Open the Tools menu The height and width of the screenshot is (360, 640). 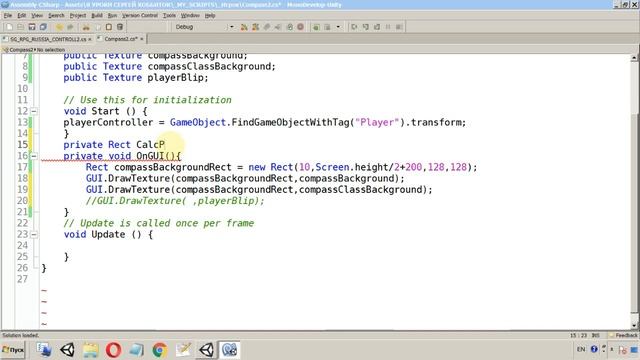169,16
